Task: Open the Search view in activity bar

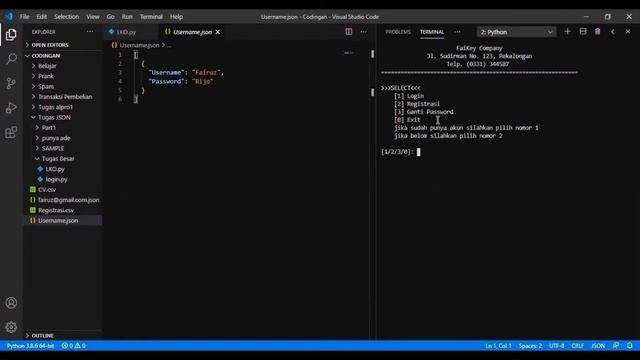Action: click(x=11, y=59)
